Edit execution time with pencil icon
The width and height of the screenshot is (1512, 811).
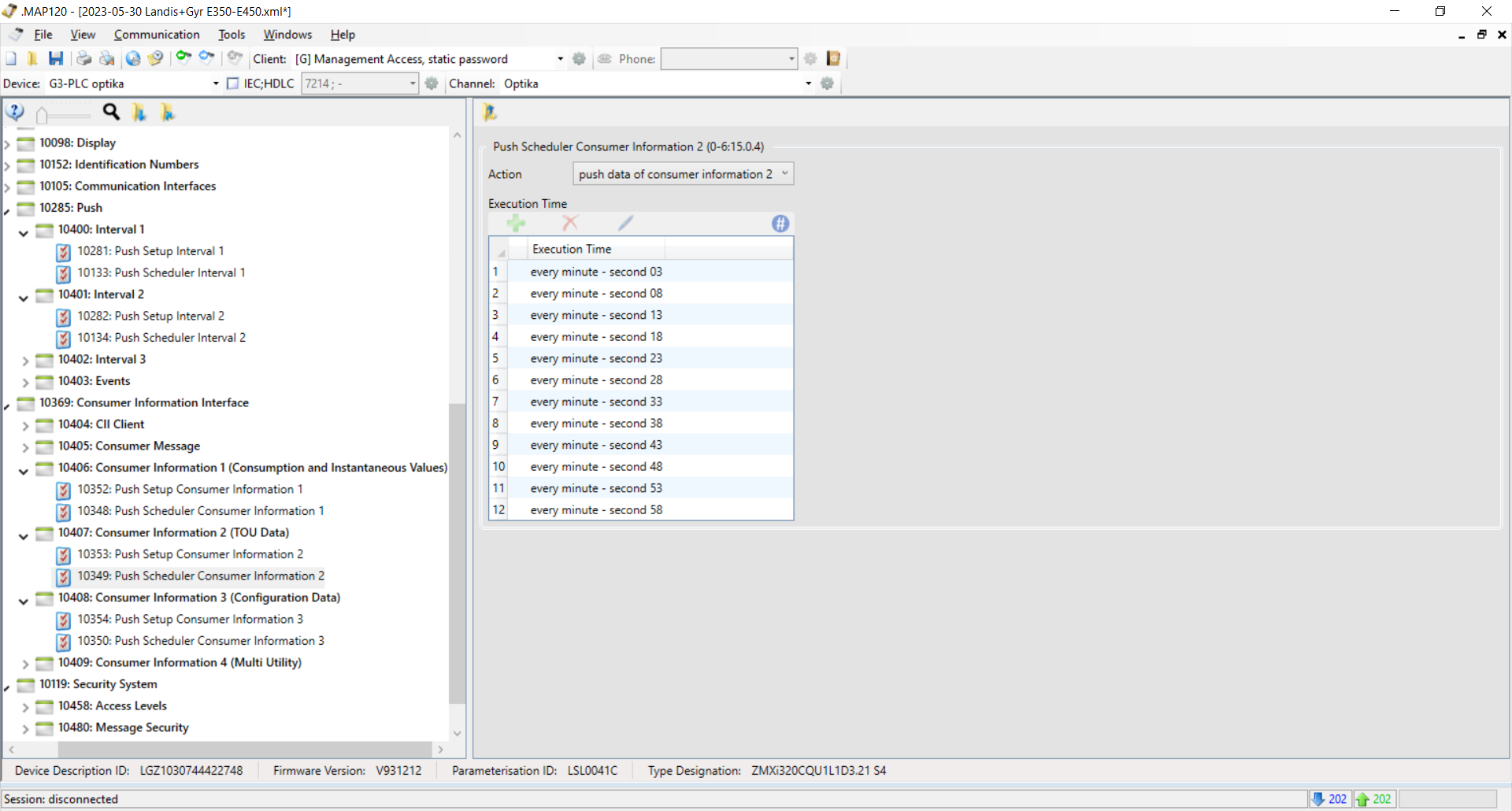tap(626, 224)
